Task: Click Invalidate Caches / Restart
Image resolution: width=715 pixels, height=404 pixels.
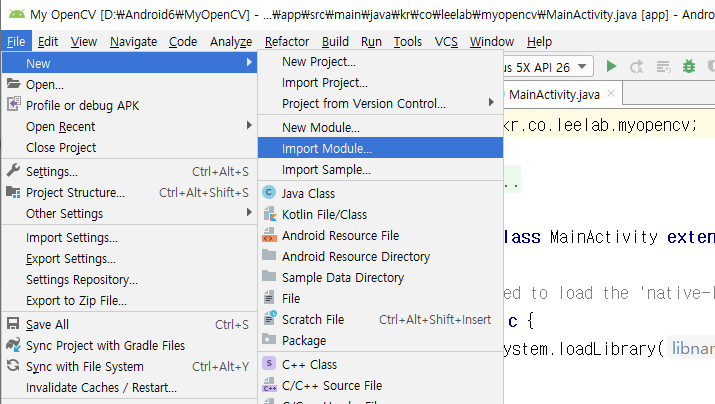Action: tap(101, 387)
